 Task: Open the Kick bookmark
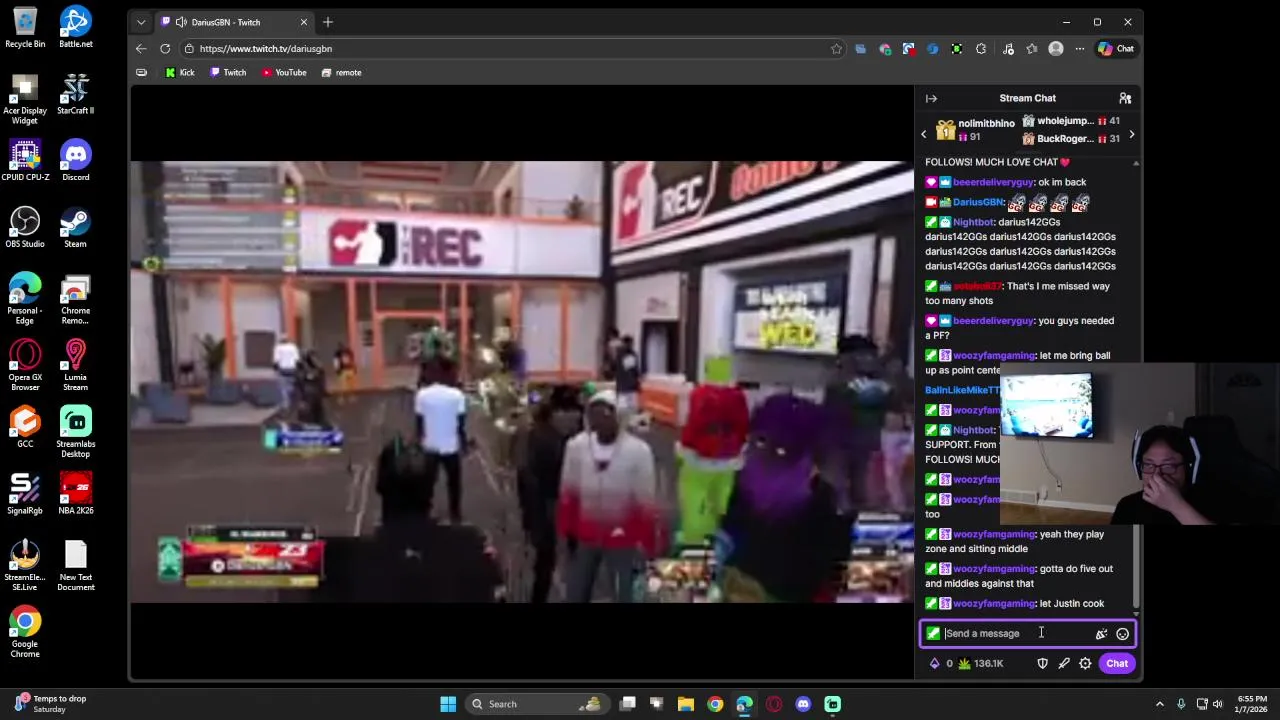pos(180,72)
